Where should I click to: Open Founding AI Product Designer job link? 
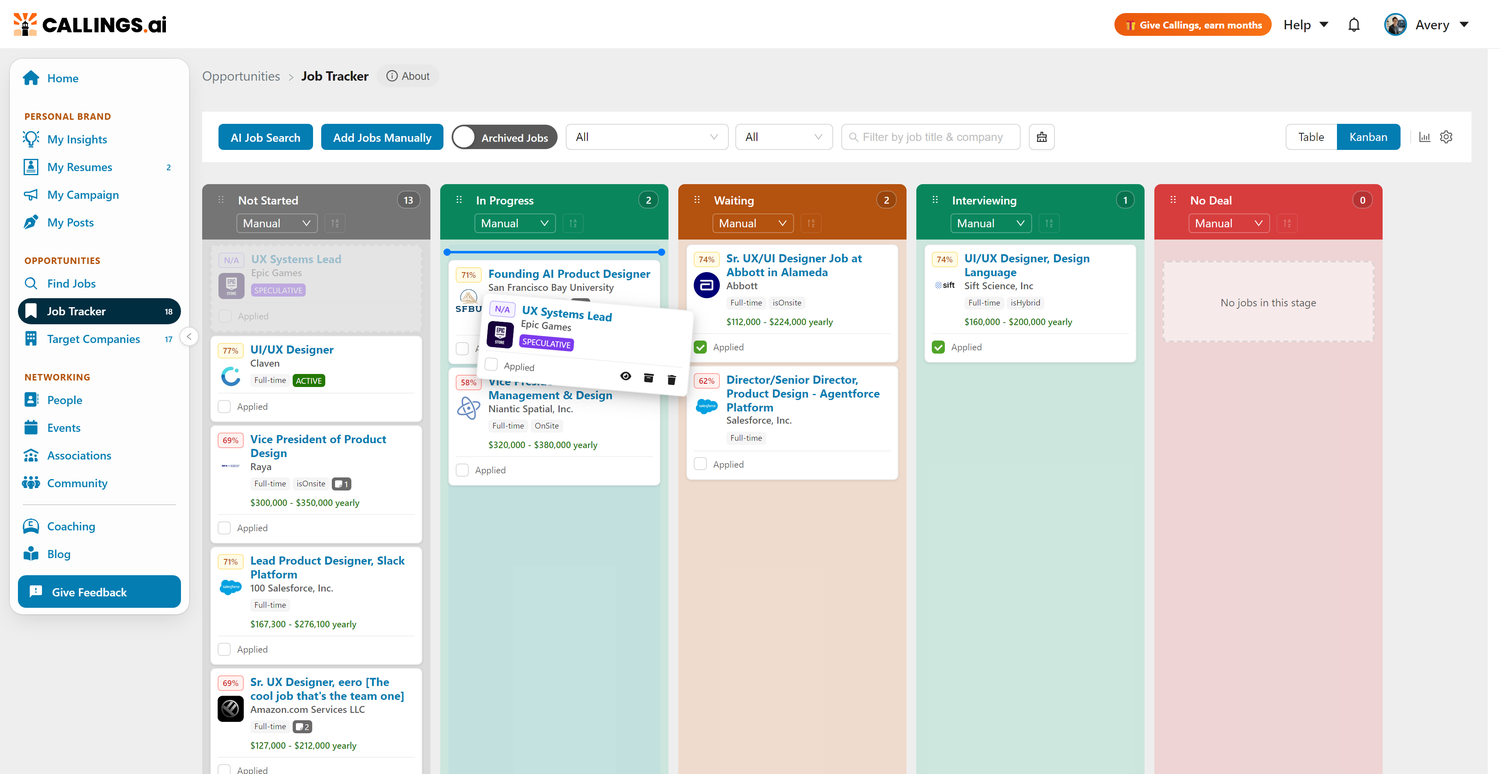(569, 273)
